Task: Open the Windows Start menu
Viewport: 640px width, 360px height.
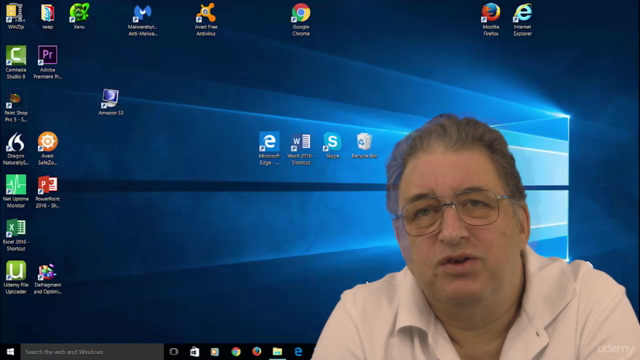Action: pos(10,351)
